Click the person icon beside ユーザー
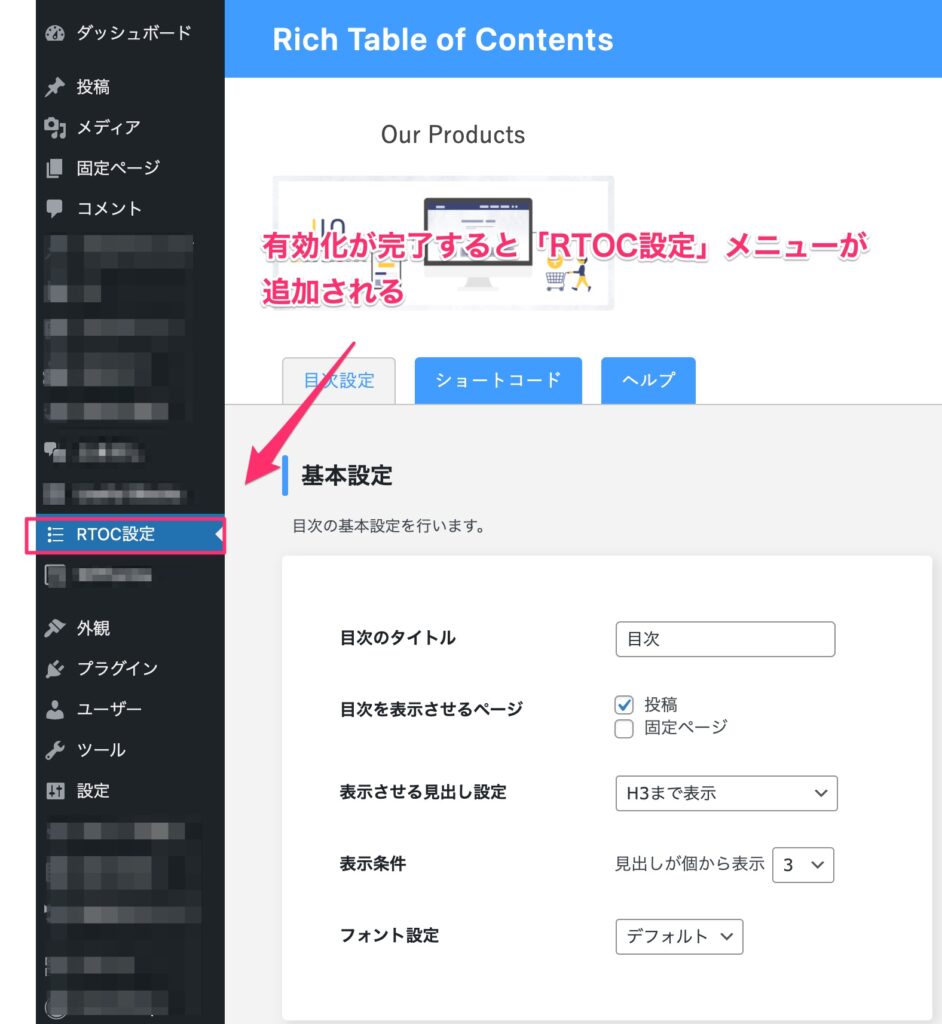 55,709
